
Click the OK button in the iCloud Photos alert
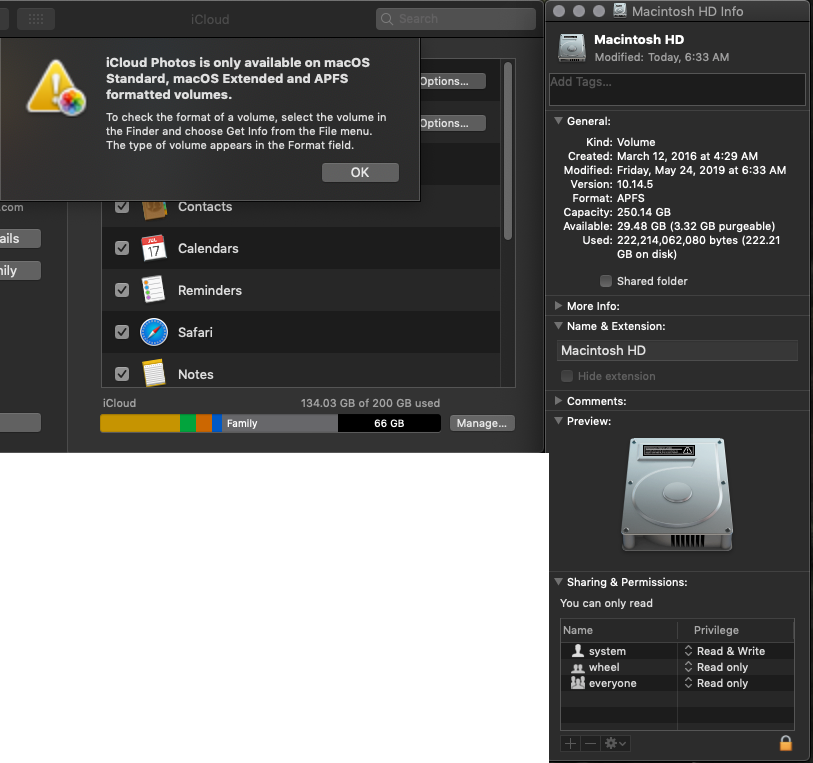click(360, 173)
